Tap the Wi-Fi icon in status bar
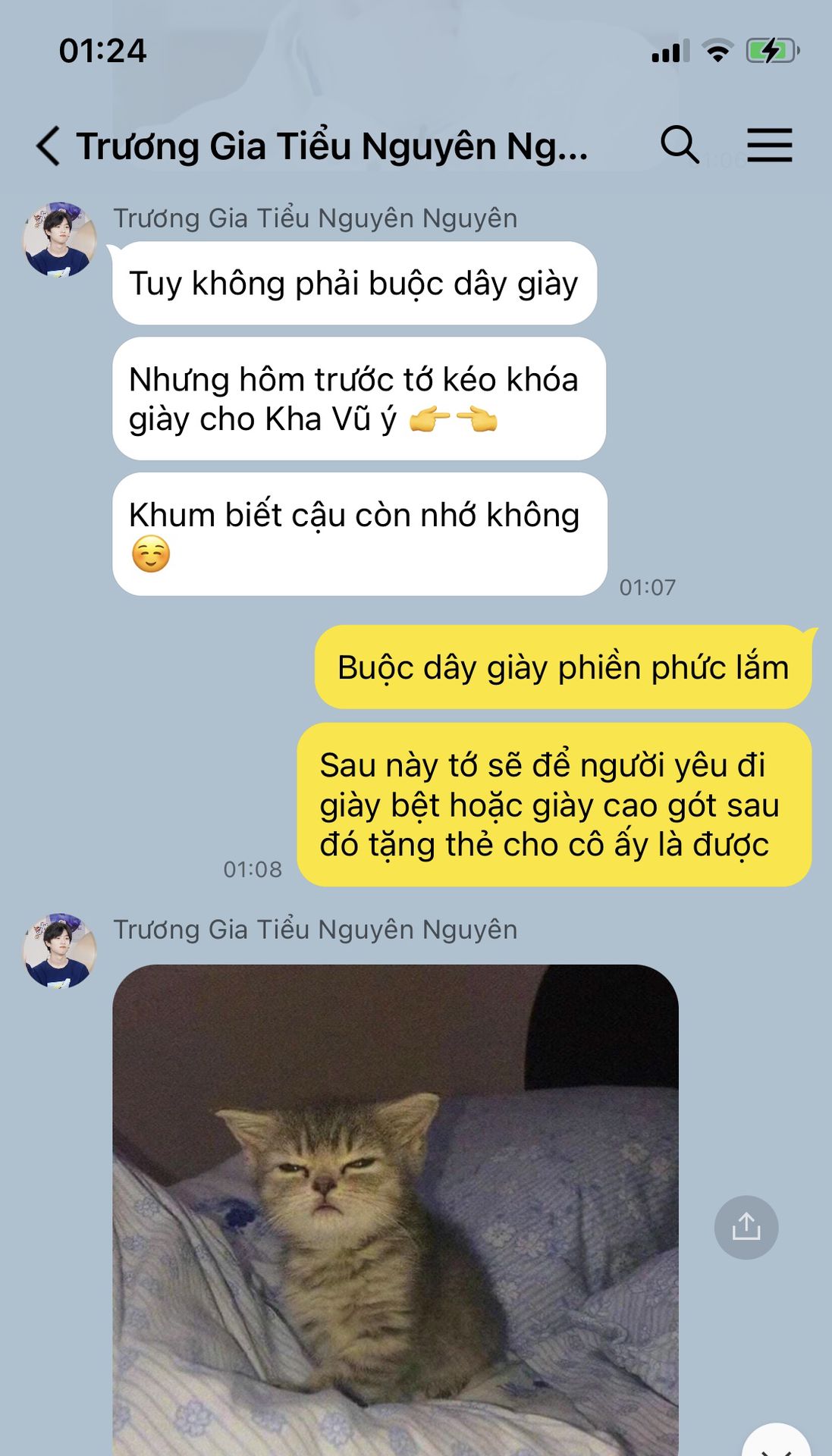832x1456 pixels. (717, 51)
